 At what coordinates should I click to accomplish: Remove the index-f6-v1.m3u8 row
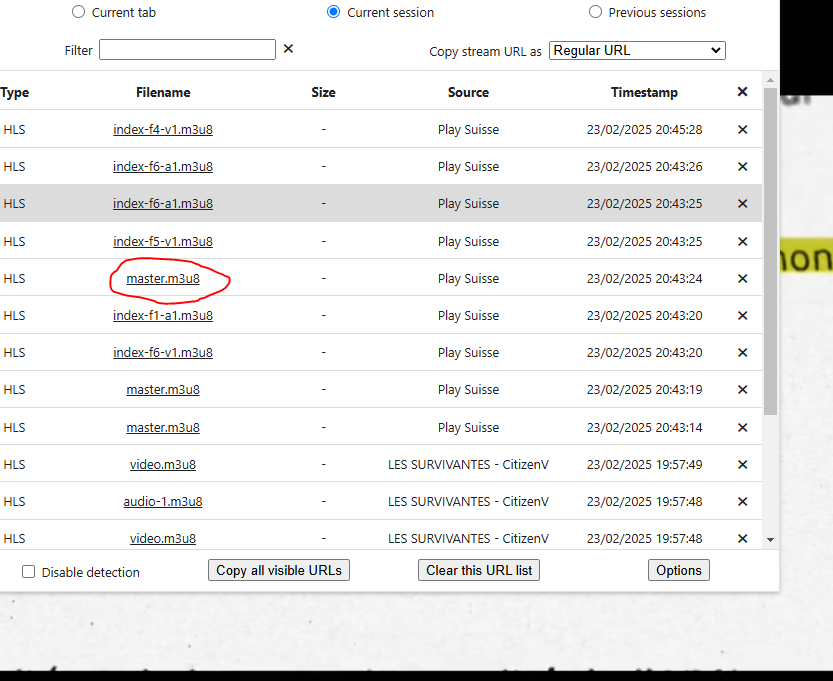tap(743, 353)
